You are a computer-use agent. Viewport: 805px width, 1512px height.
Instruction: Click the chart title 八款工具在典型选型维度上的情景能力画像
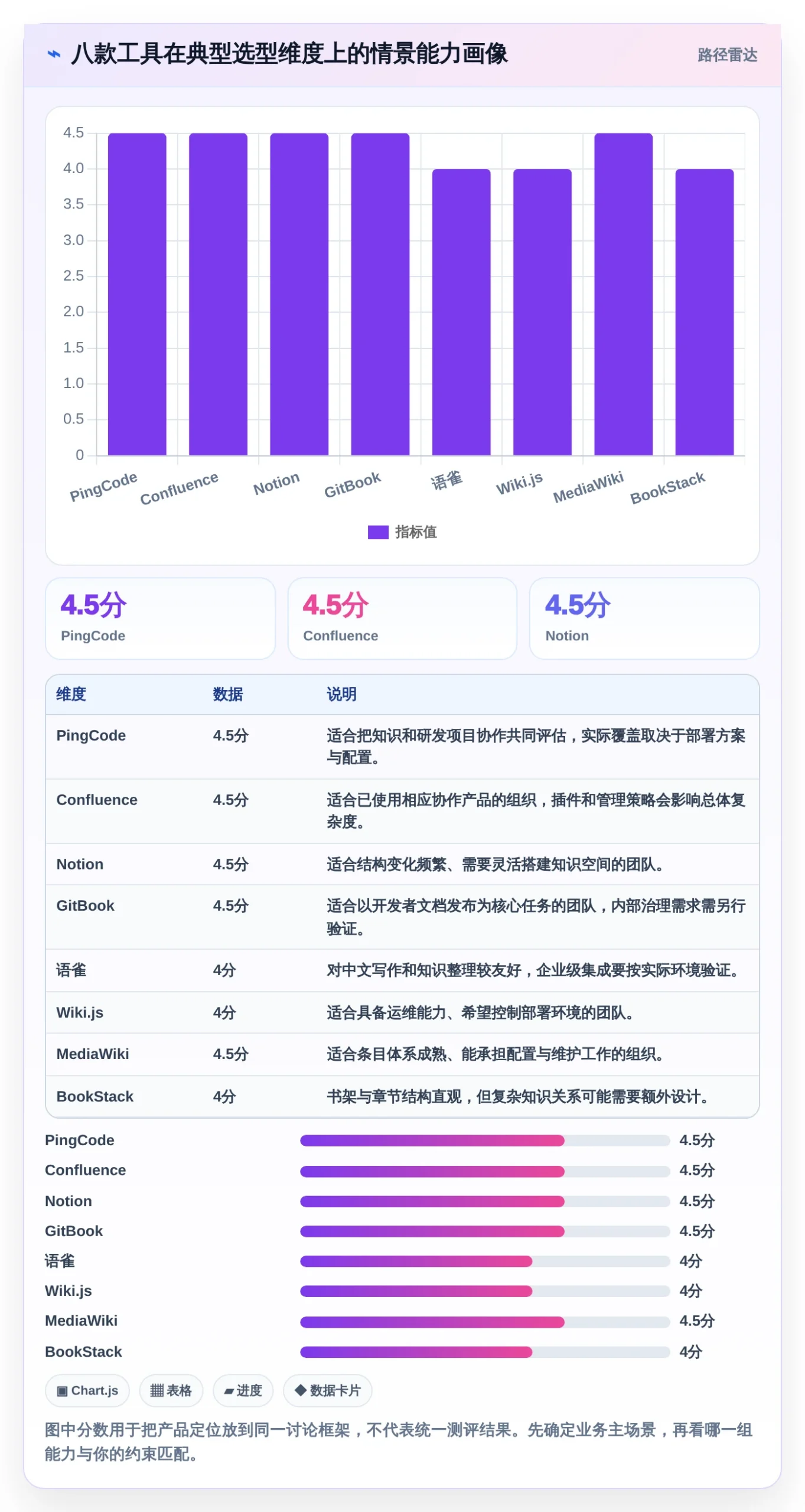[x=289, y=54]
